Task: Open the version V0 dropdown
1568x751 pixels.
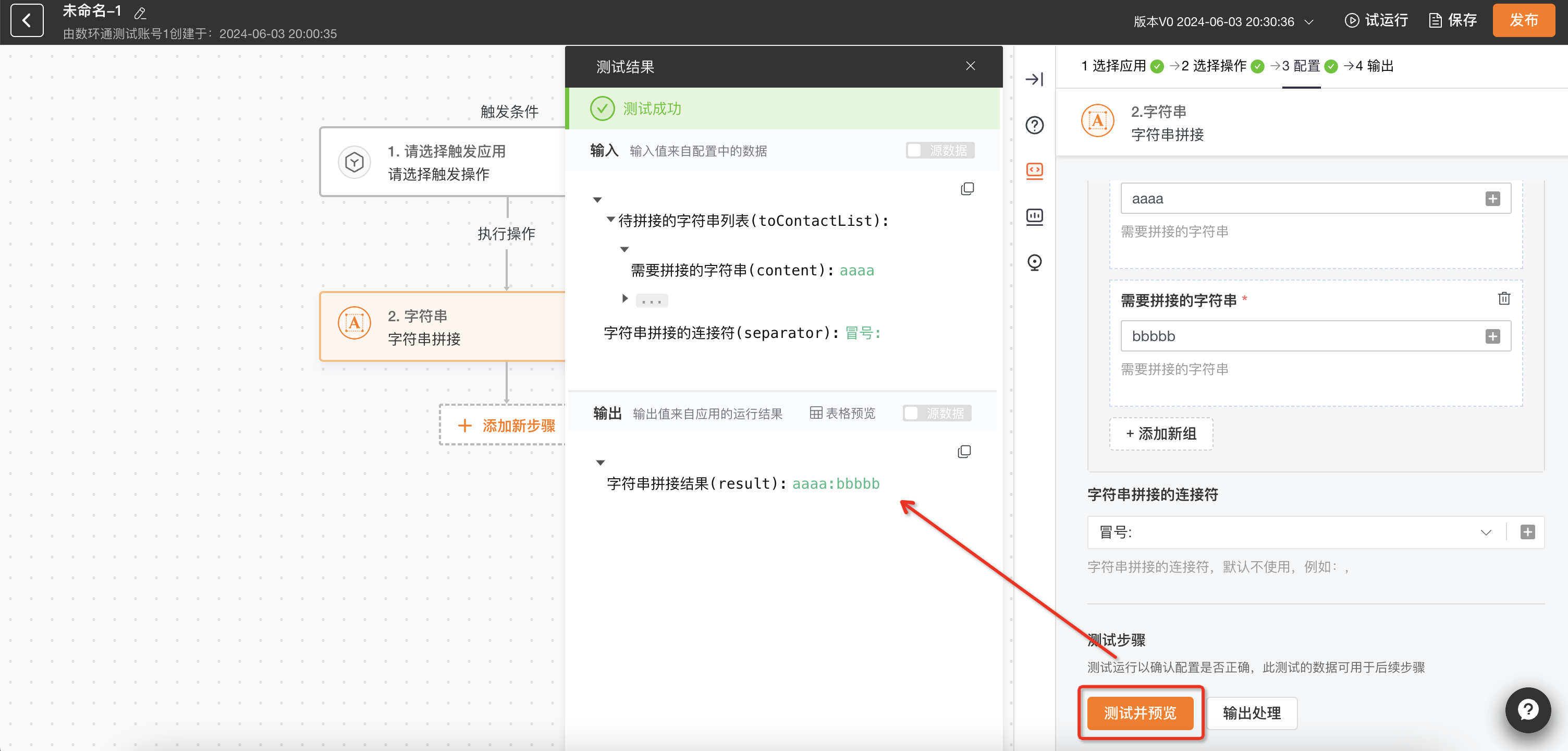Action: pos(1223,22)
